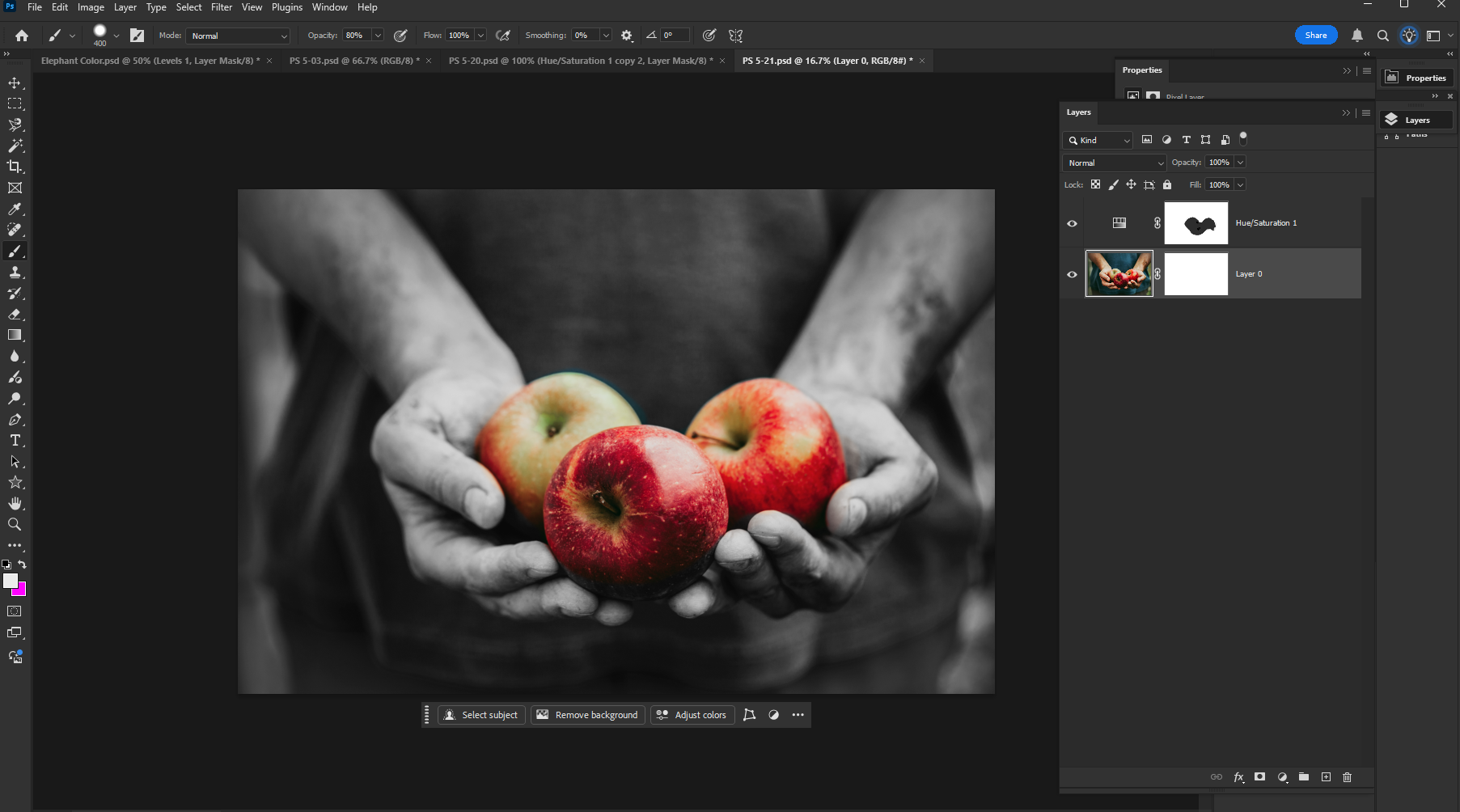Select the Clone Stamp tool

pyautogui.click(x=15, y=272)
